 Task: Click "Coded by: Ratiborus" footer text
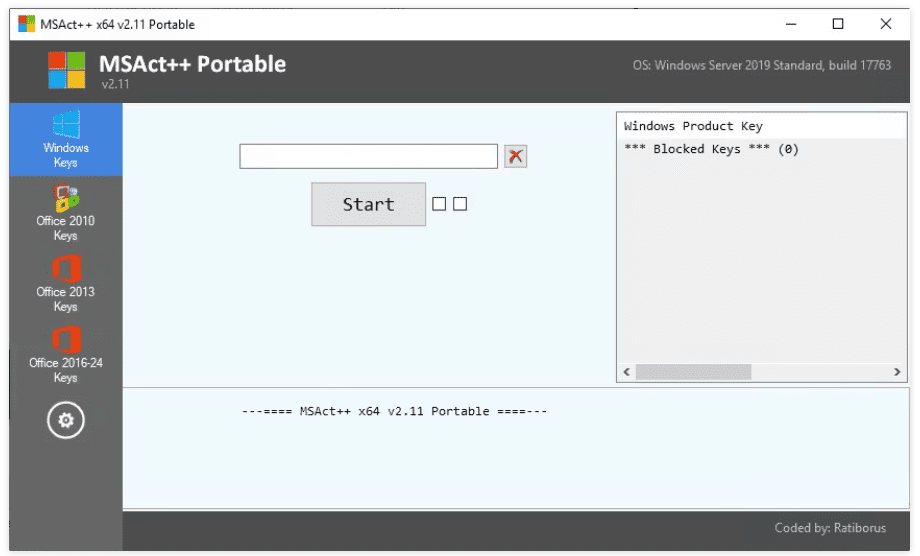click(x=830, y=528)
